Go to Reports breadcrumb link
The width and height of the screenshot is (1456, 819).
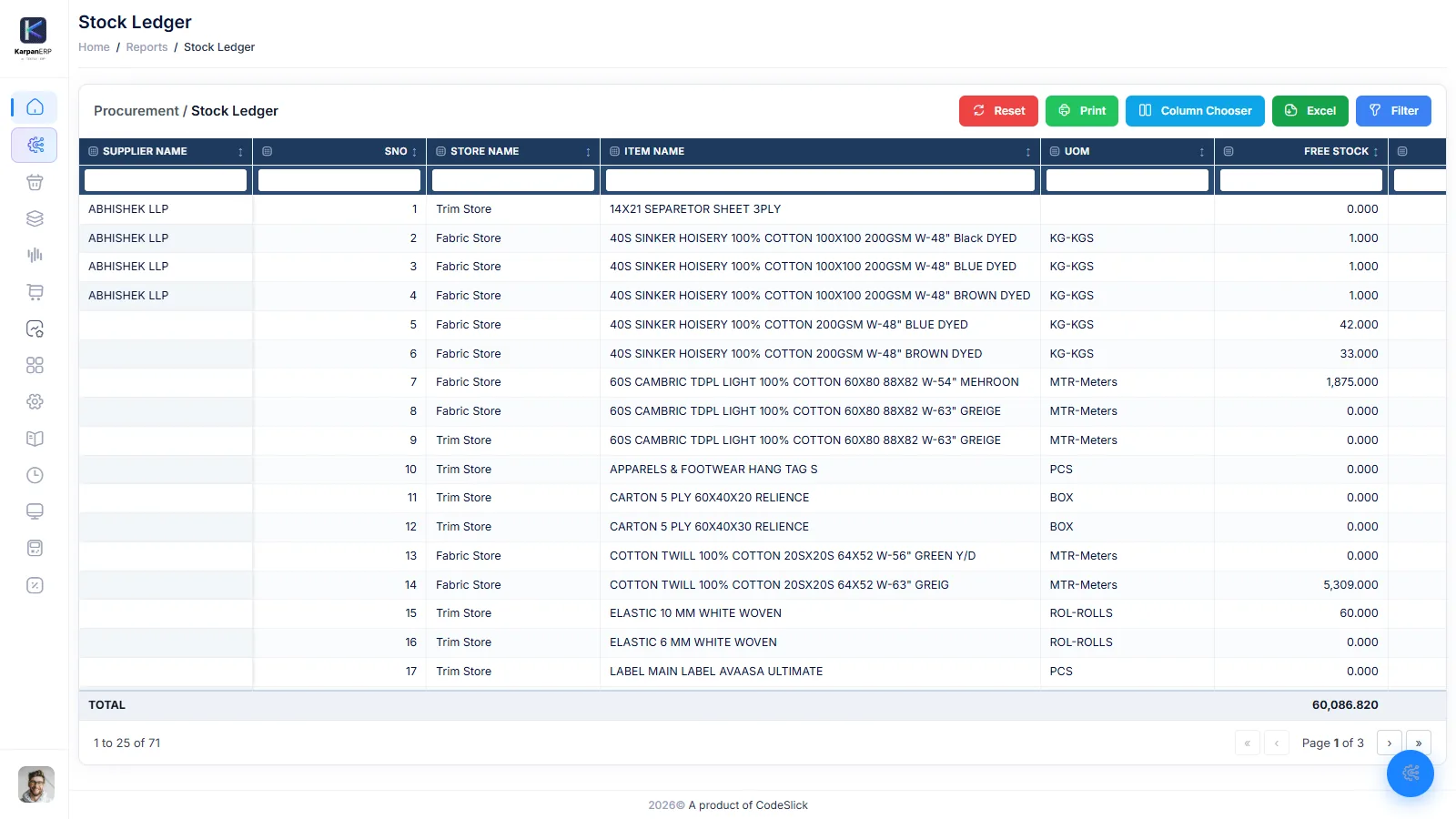[x=147, y=47]
